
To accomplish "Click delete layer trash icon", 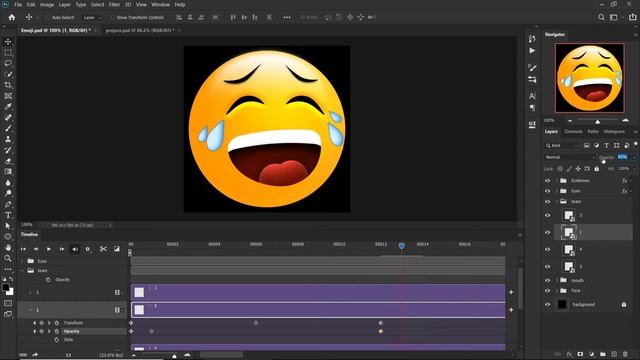I will 625,354.
